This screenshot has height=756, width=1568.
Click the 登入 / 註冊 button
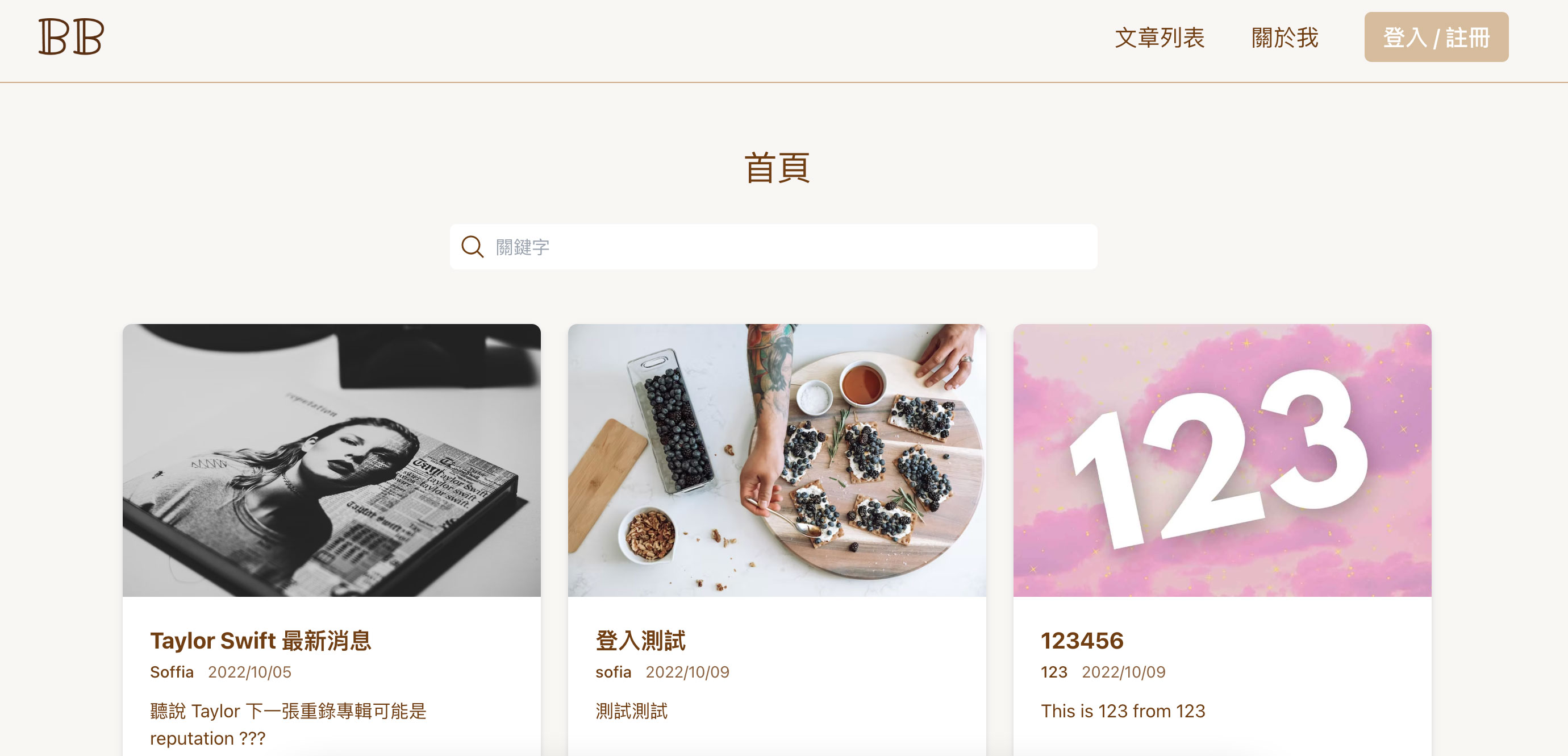1436,37
